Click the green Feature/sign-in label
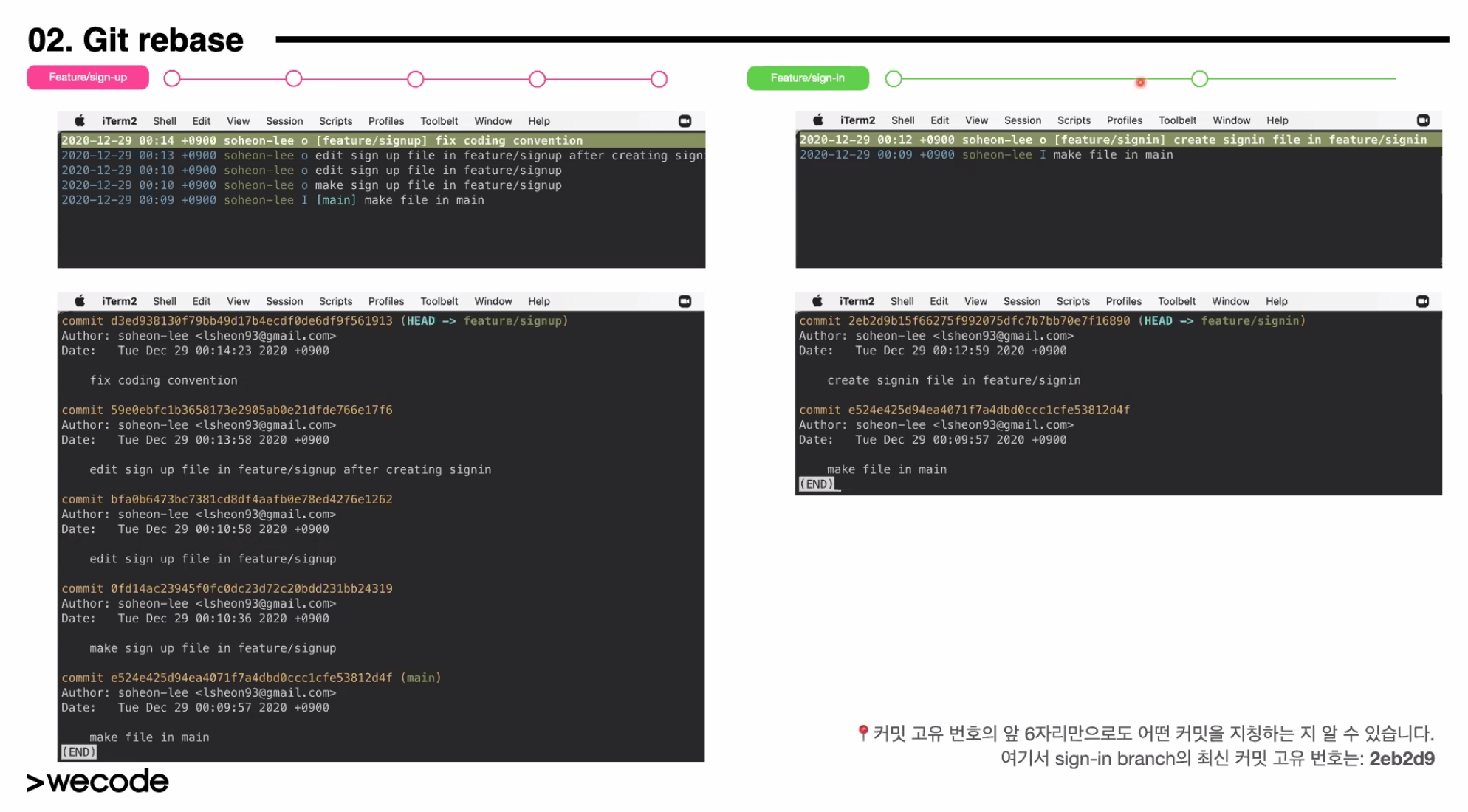The image size is (1468, 812). click(807, 78)
